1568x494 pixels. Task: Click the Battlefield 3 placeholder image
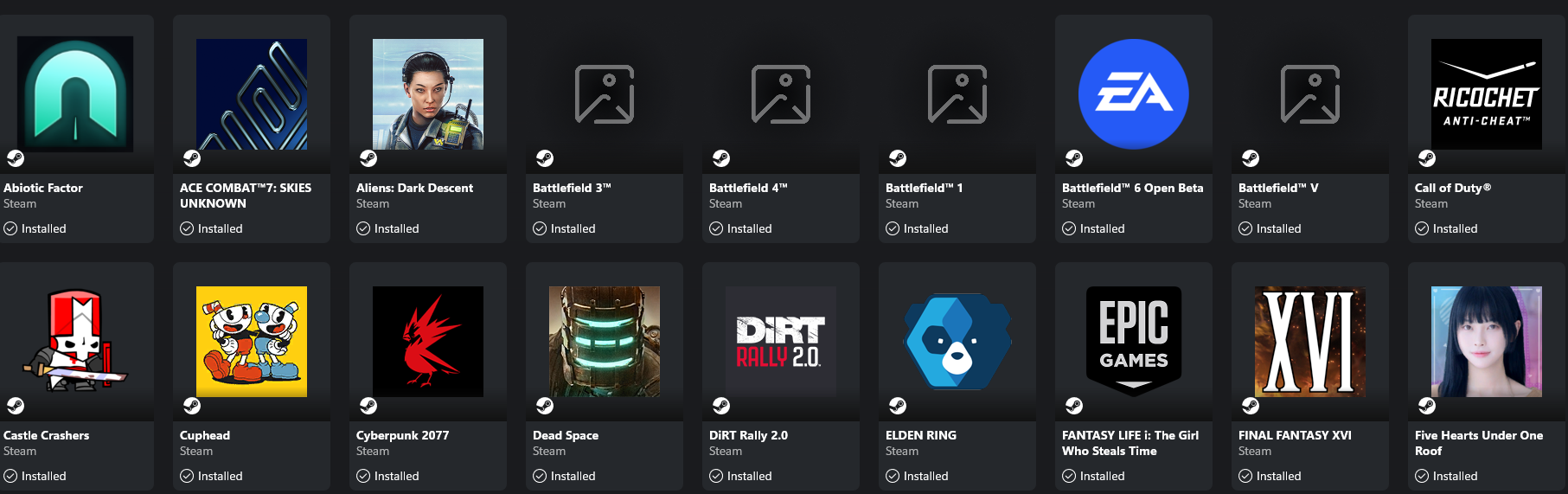(x=605, y=94)
